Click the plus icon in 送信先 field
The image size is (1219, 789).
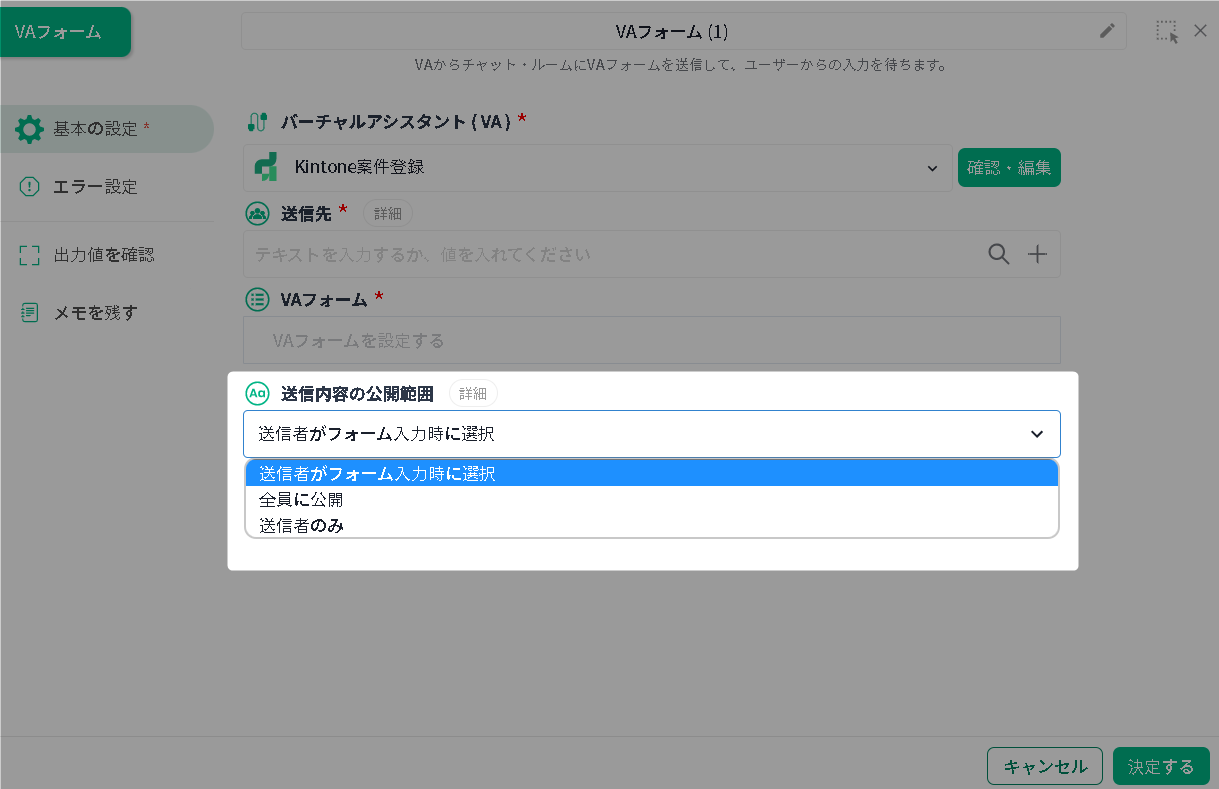pos(1038,254)
